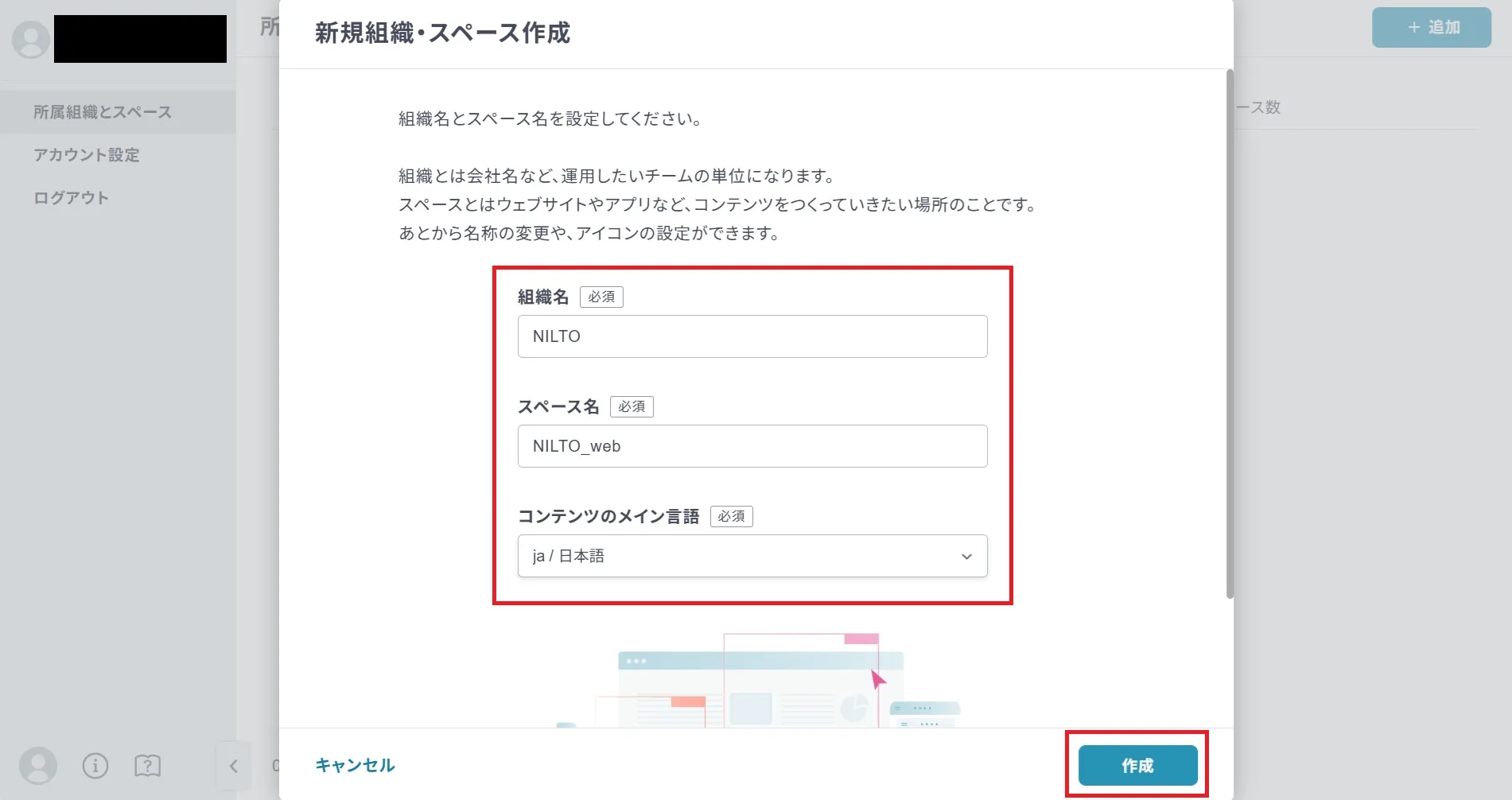Open the コンテンツのメイン言語 dropdown
Viewport: 1512px width, 800px height.
coord(752,556)
